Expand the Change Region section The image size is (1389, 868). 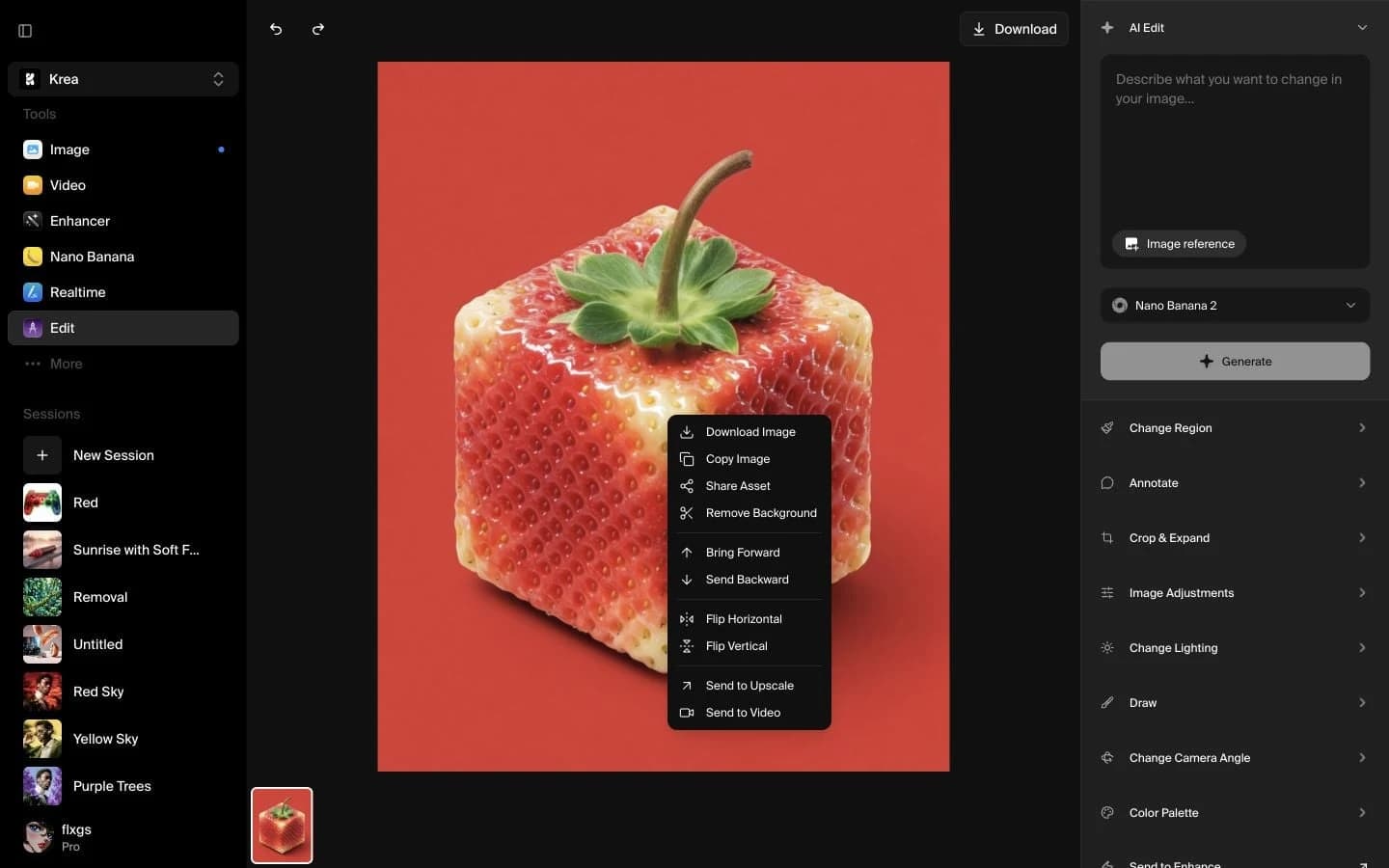[1235, 428]
